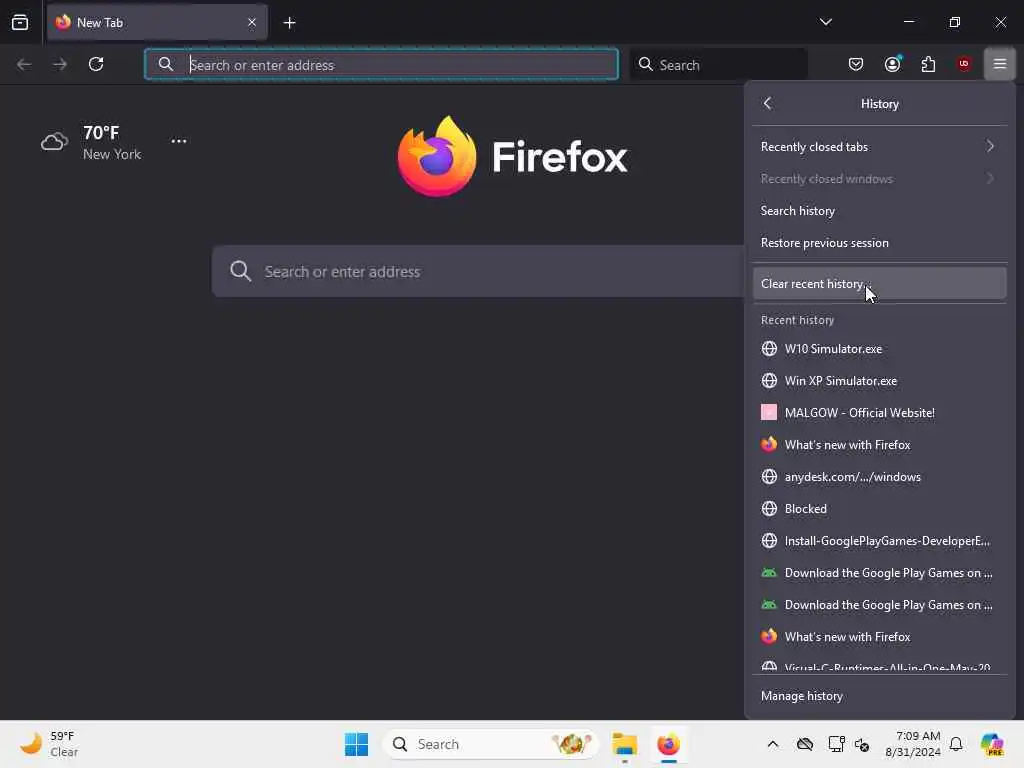Click the Firefox taskbar icon
1024x768 pixels.
[x=668, y=744]
